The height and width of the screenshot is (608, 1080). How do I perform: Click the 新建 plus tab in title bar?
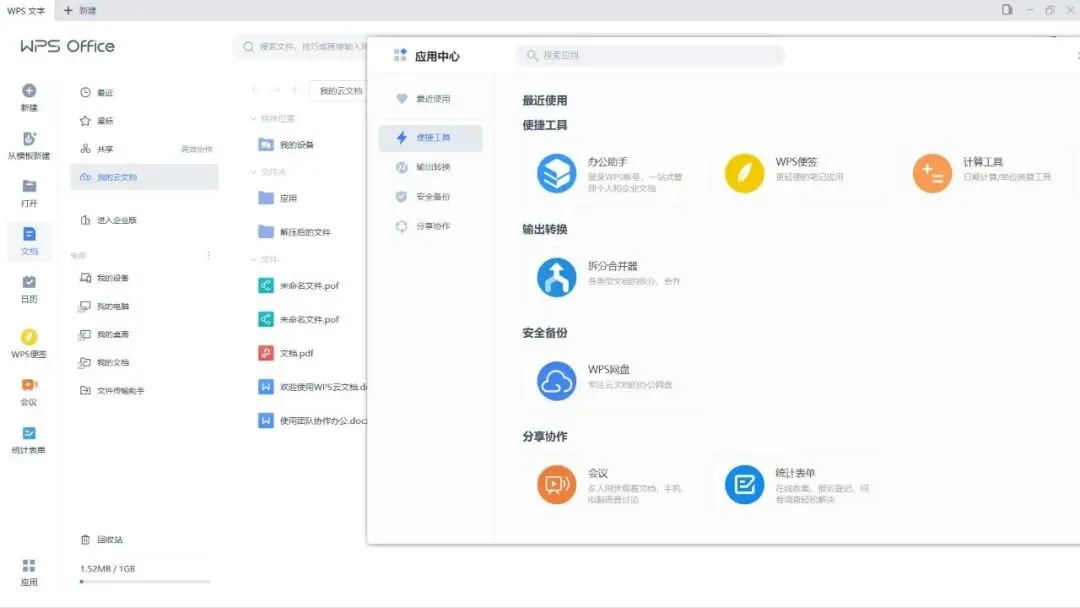[80, 10]
